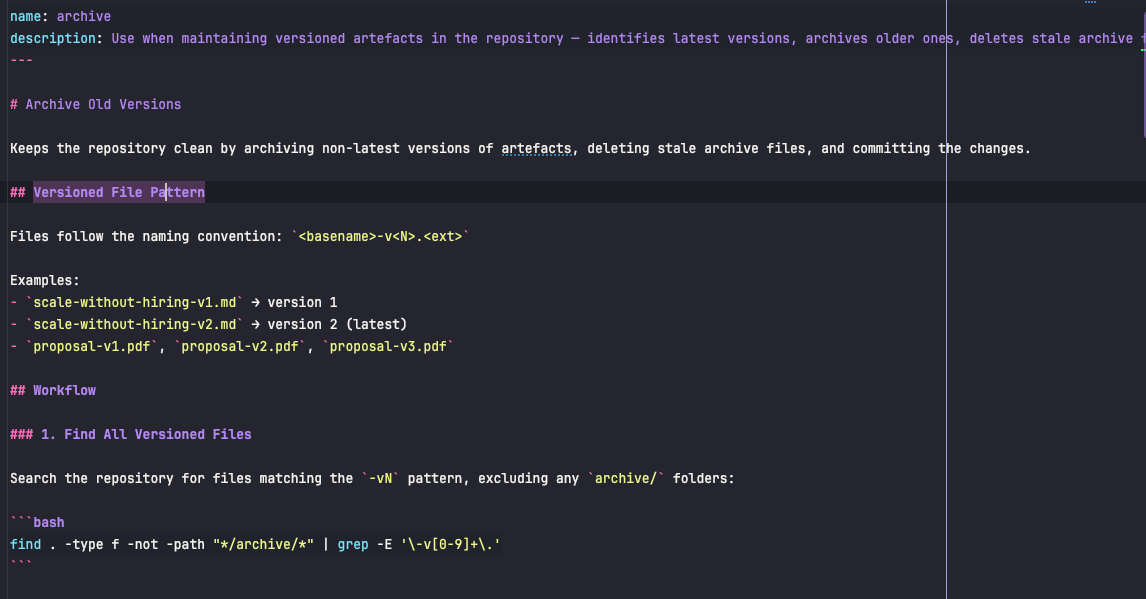Click 'scale-without-hiring-v1.md' filename
1146x599 pixels.
(134, 302)
